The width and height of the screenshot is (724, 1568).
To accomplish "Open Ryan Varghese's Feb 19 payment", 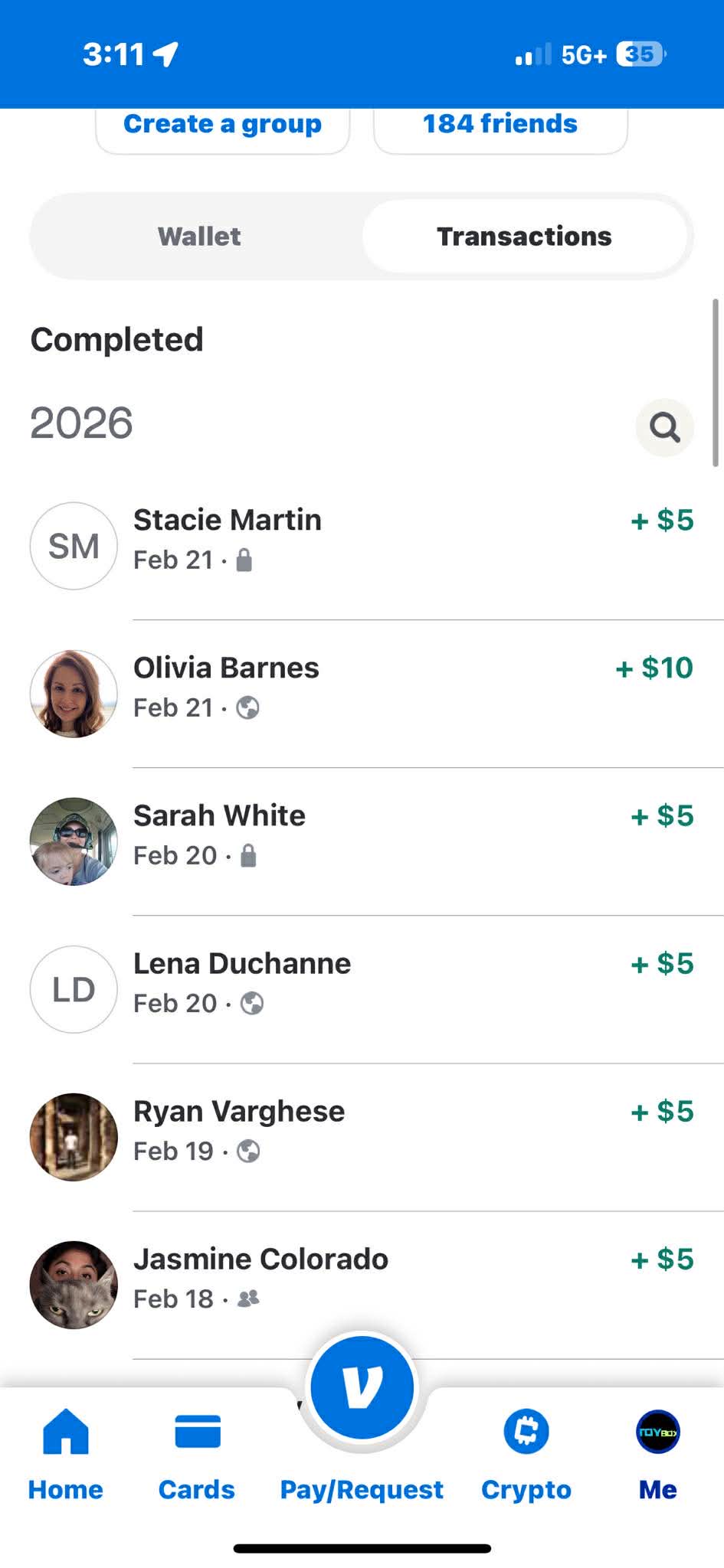I will (x=414, y=1130).
